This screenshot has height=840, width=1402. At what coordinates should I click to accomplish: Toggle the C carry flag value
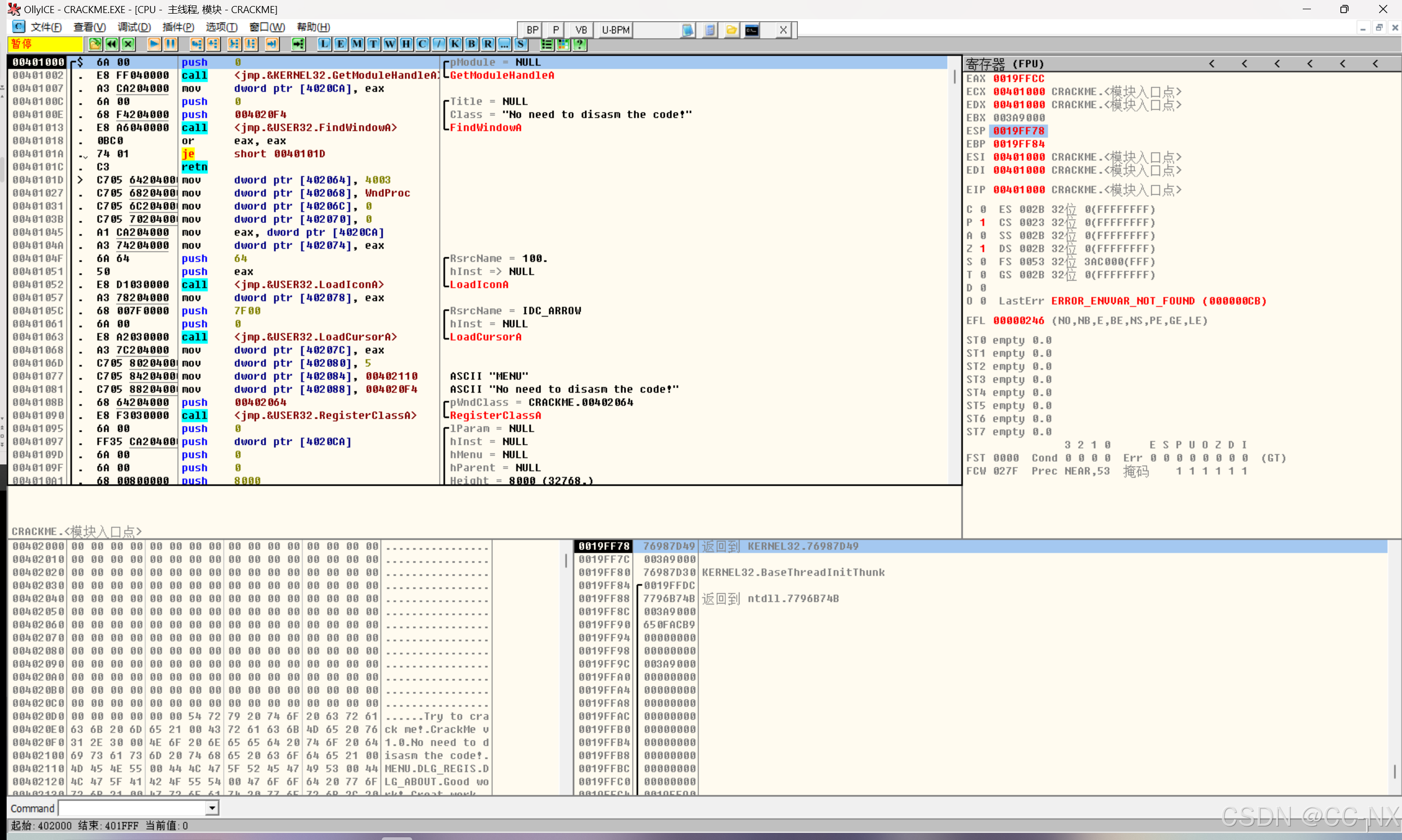(x=983, y=209)
